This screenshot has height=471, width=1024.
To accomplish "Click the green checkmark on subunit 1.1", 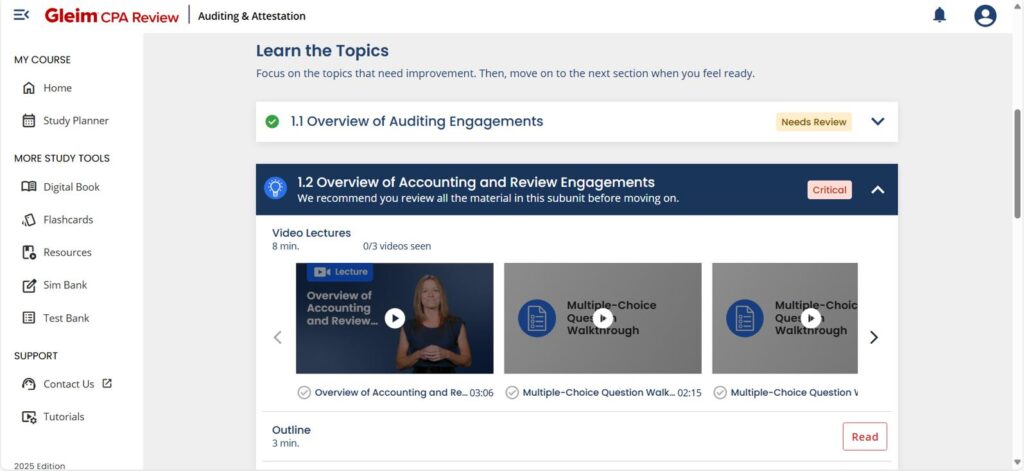I will [272, 122].
